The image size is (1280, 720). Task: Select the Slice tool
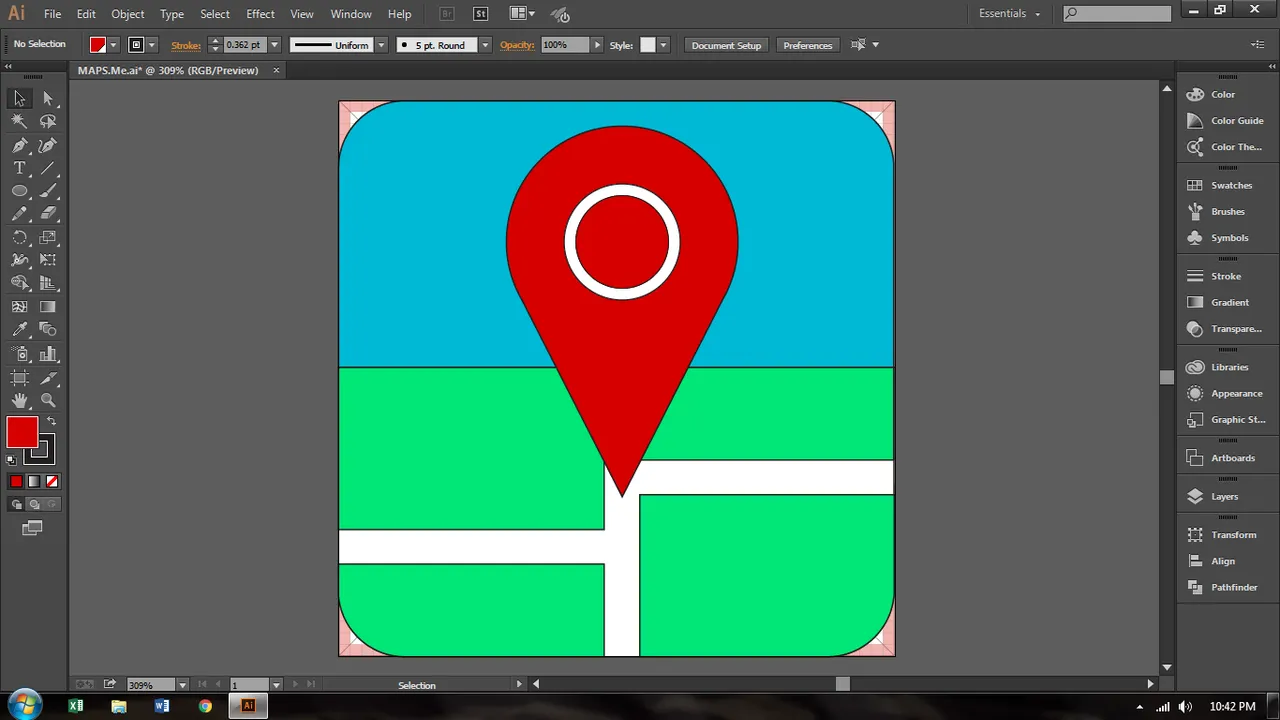48,378
